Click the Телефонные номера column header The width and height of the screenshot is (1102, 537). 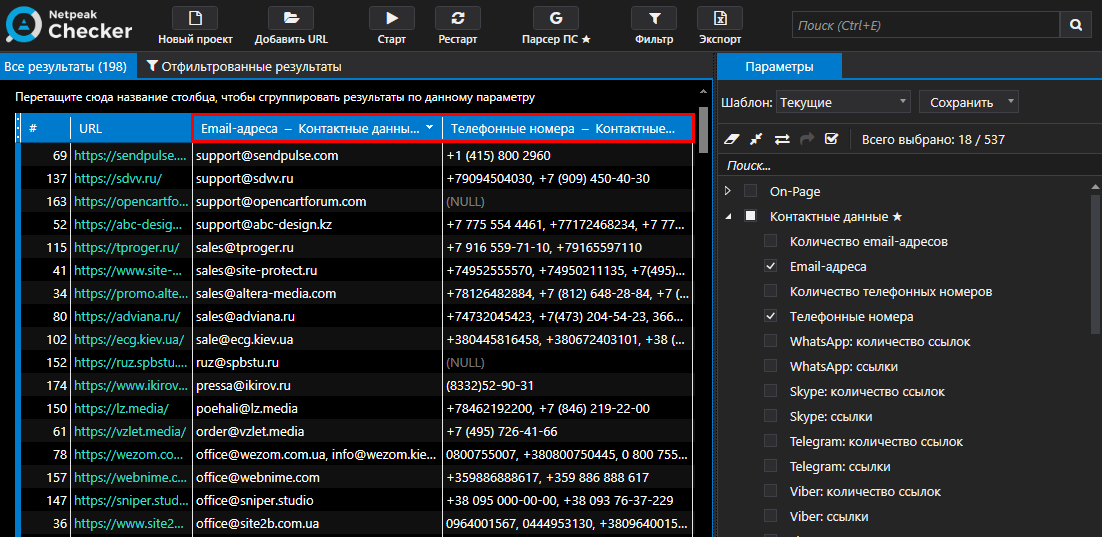(x=569, y=128)
